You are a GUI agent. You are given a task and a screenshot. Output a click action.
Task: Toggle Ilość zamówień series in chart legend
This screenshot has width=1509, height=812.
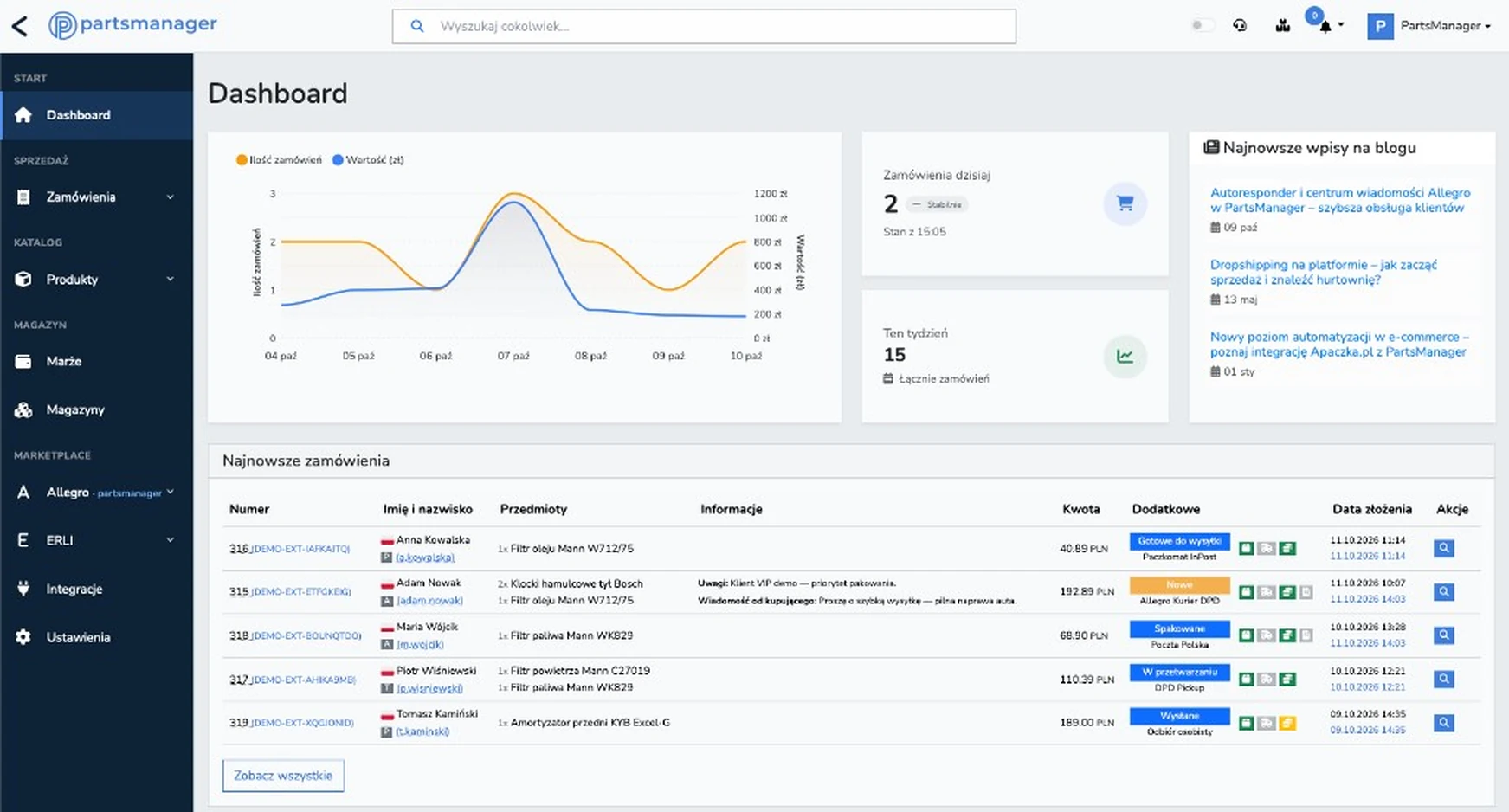click(279, 160)
